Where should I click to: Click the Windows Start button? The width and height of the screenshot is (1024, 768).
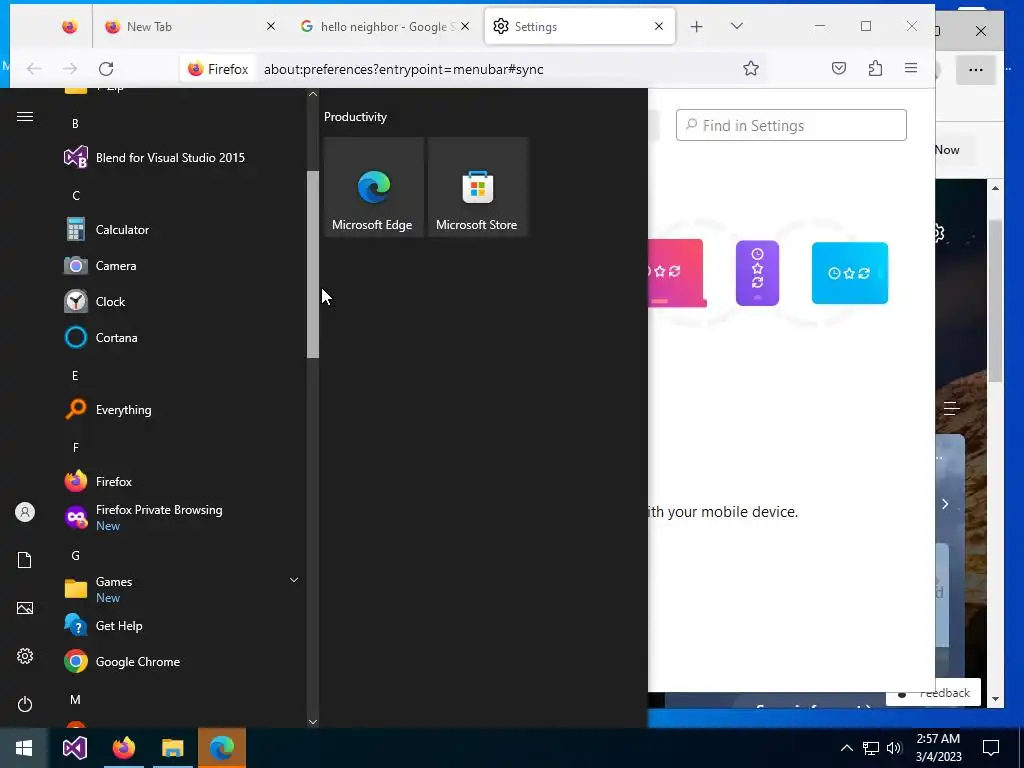tap(24, 748)
